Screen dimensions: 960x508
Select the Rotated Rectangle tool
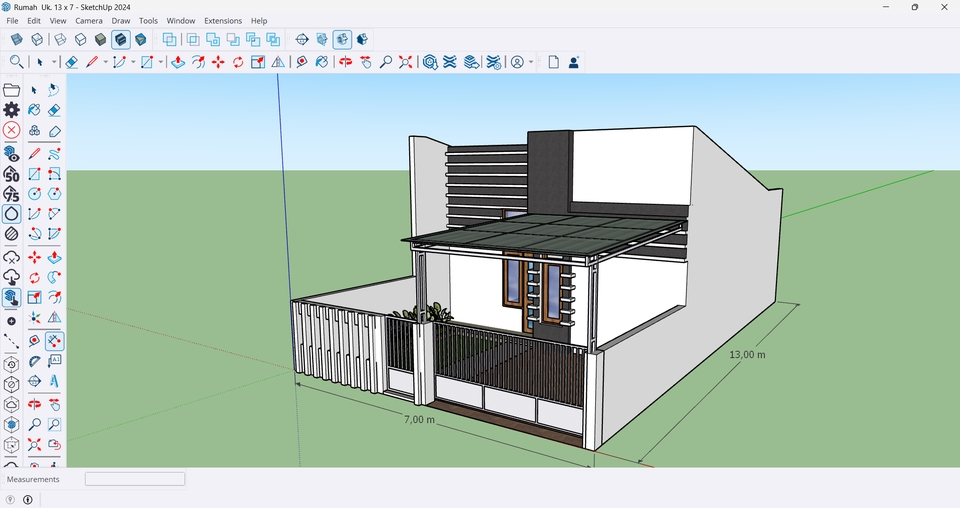click(x=54, y=174)
